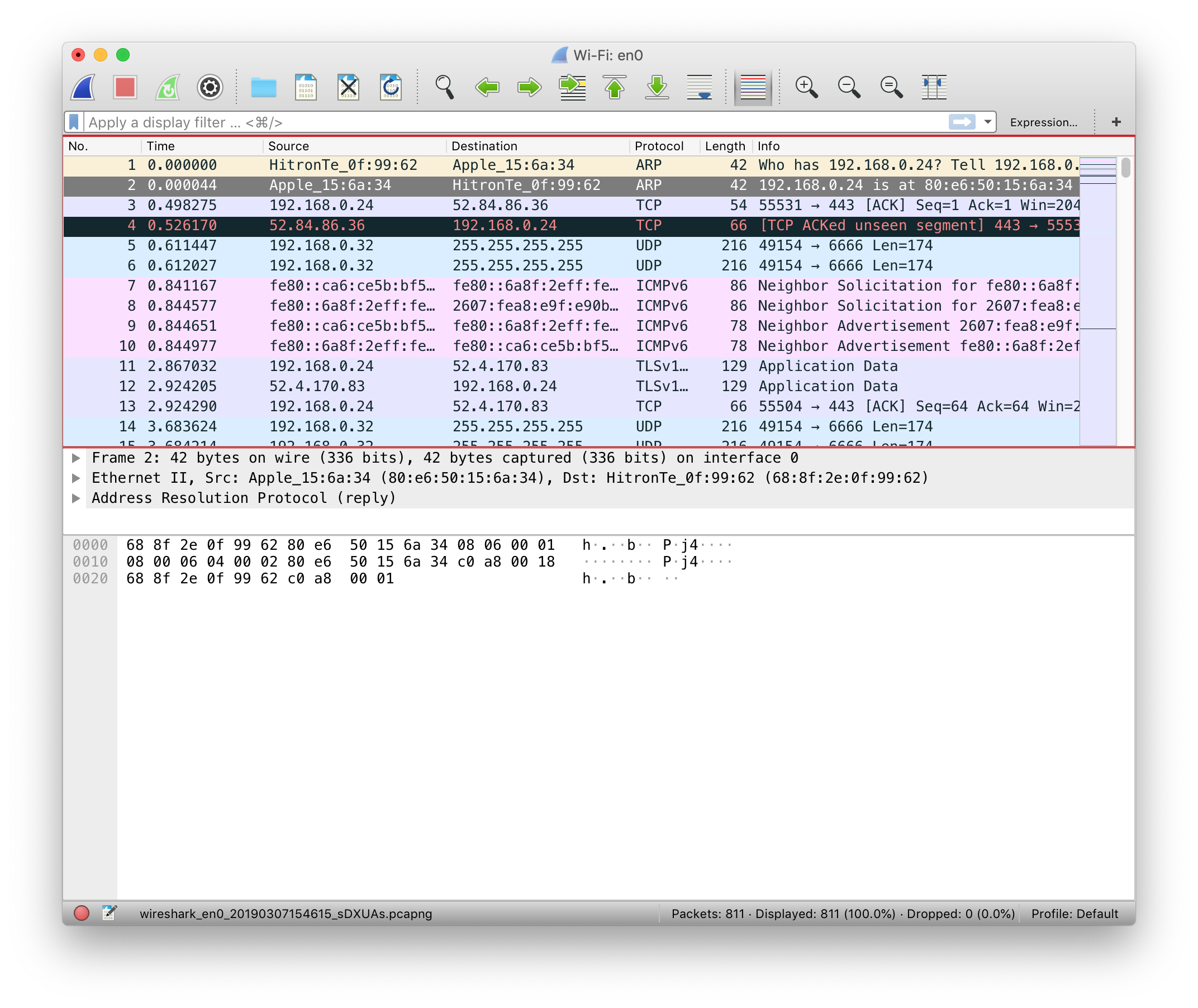This screenshot has height=1008, width=1198.
Task: Save the current capture file
Action: pos(306,87)
